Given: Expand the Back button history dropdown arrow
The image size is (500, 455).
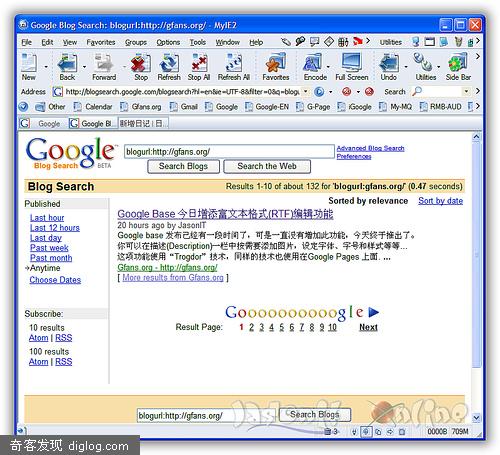Looking at the screenshot, I should 84,67.
